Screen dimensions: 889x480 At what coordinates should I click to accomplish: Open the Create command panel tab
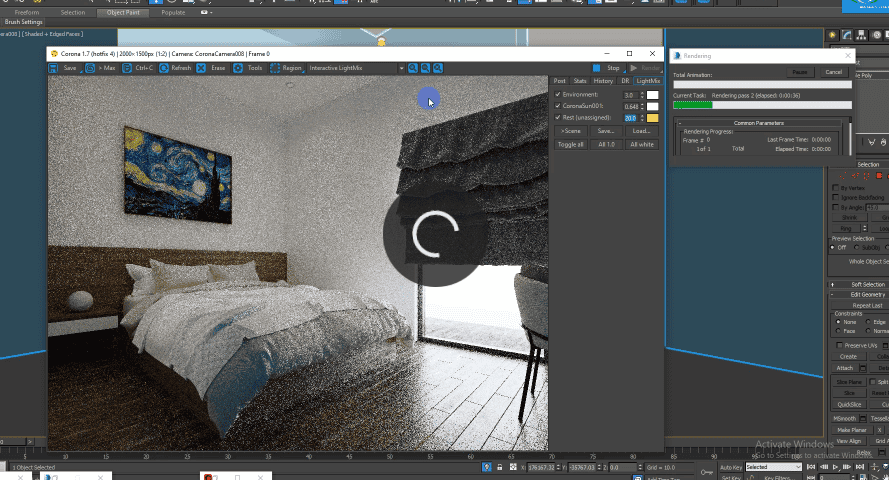pos(832,35)
